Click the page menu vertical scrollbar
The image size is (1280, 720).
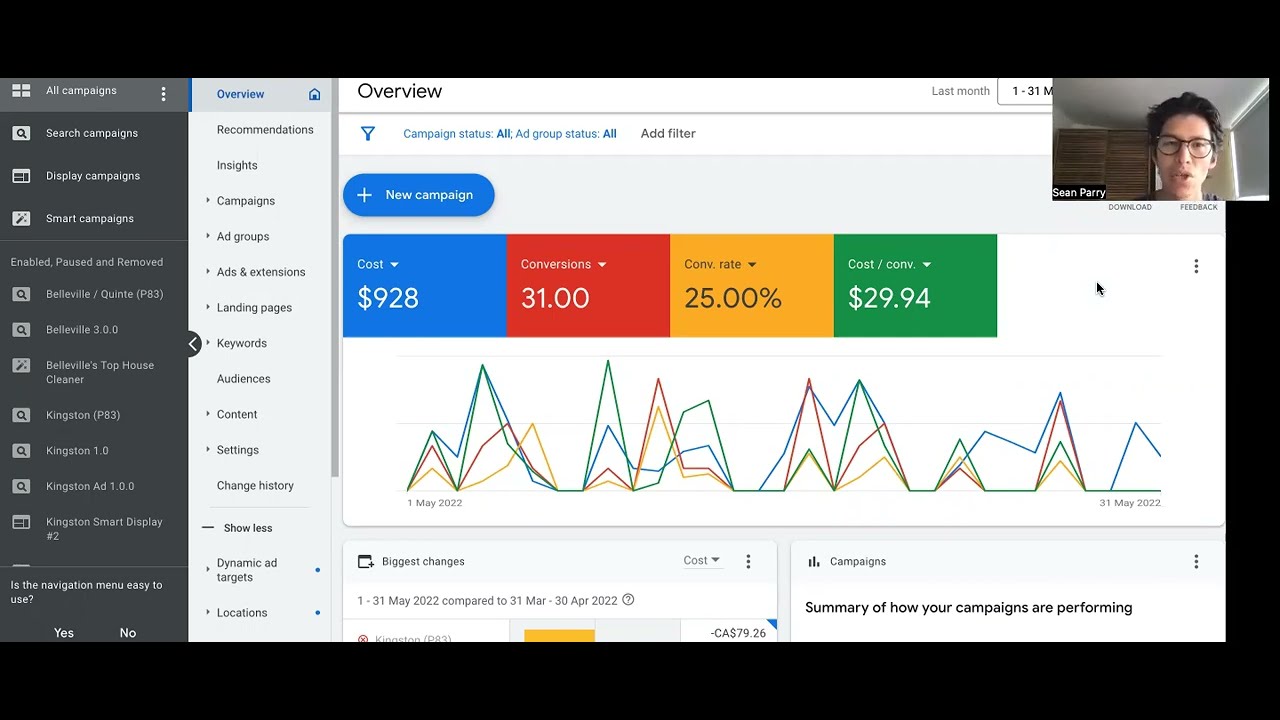[335, 280]
